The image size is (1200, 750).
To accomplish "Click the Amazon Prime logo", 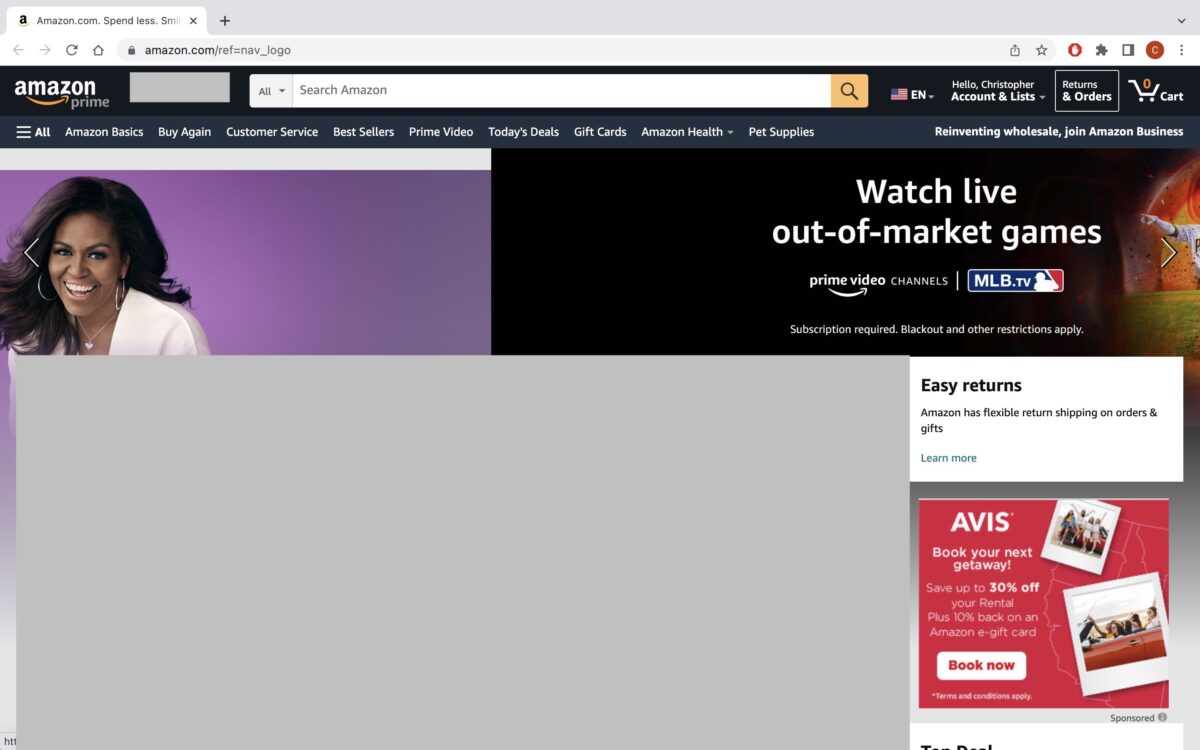I will pos(62,93).
